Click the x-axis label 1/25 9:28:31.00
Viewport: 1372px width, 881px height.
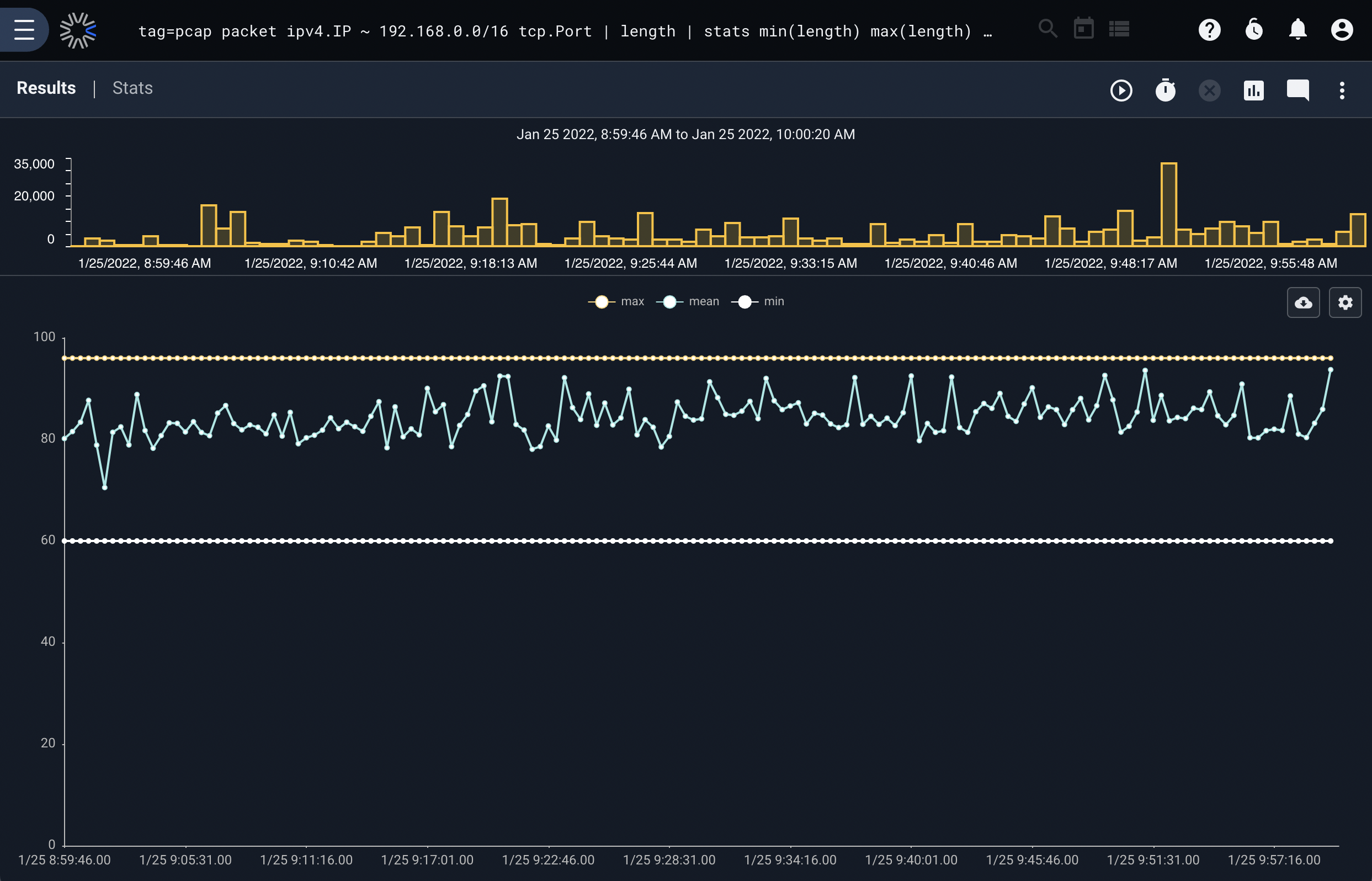[x=669, y=860]
